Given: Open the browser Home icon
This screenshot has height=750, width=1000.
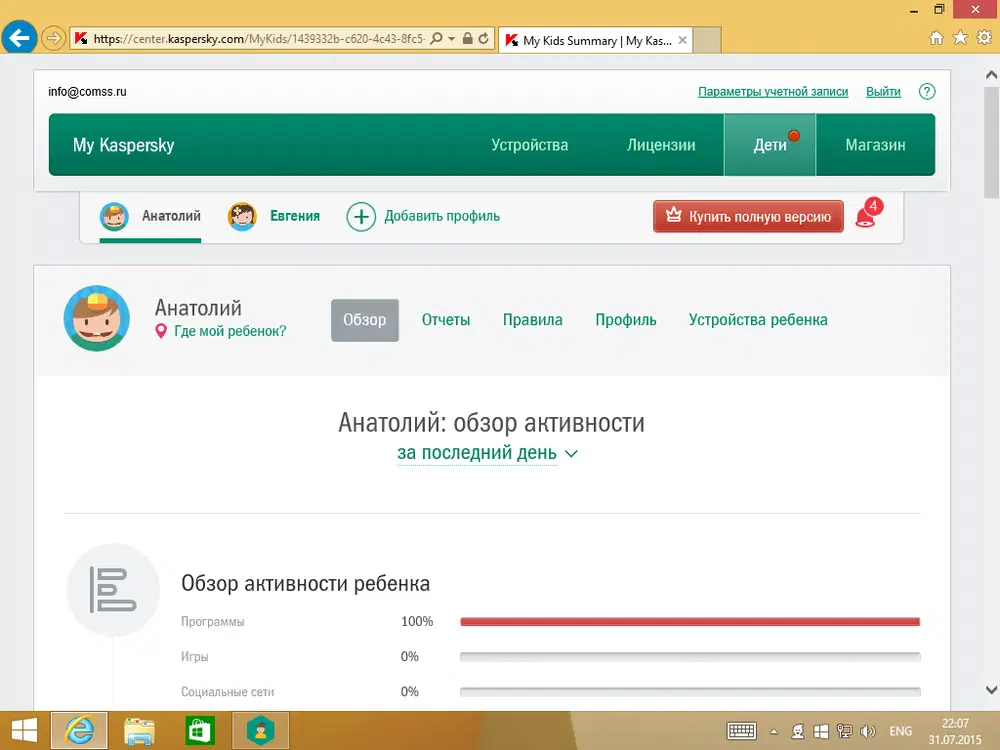Looking at the screenshot, I should pyautogui.click(x=936, y=38).
